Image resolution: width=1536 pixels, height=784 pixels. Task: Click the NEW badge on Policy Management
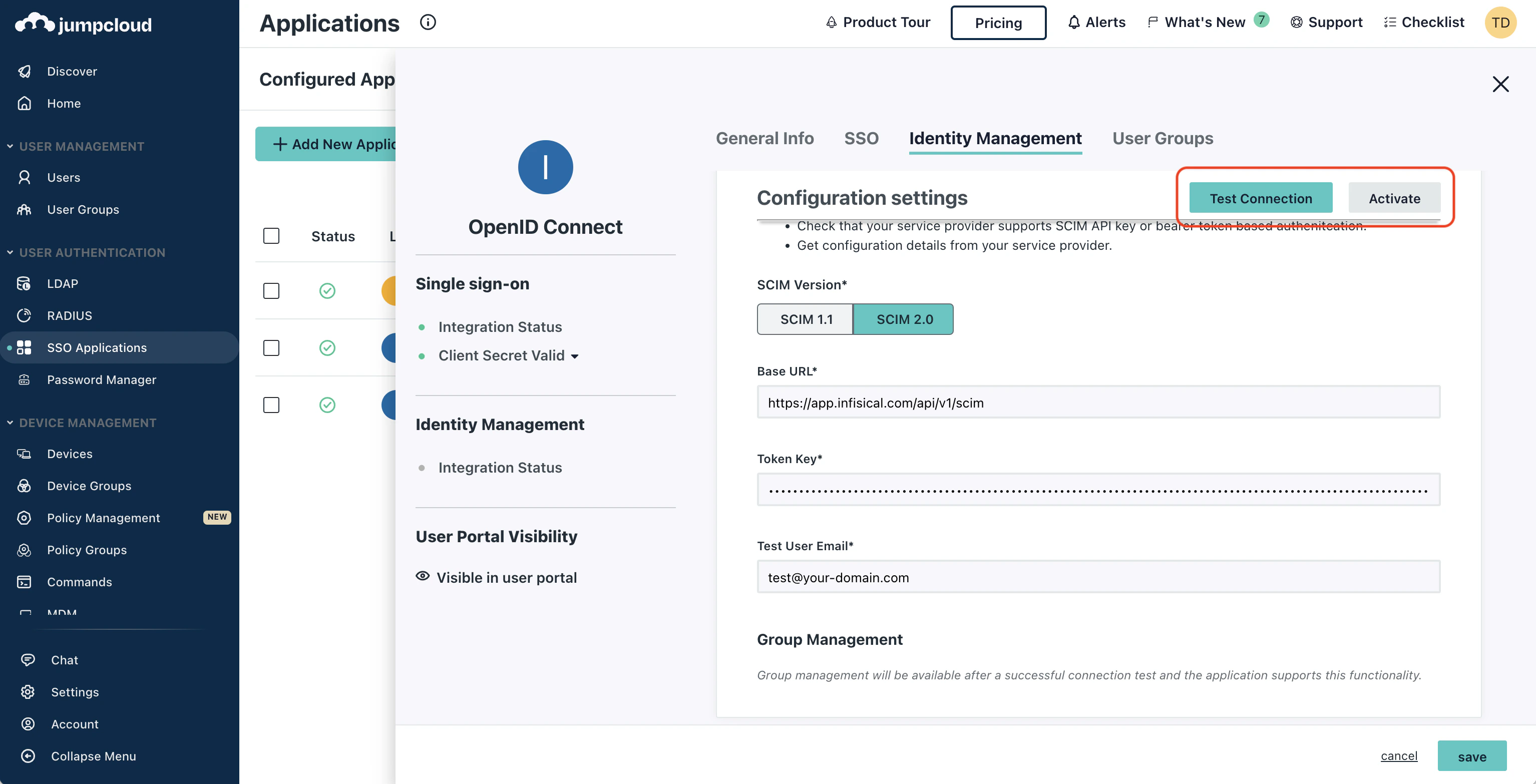tap(217, 517)
